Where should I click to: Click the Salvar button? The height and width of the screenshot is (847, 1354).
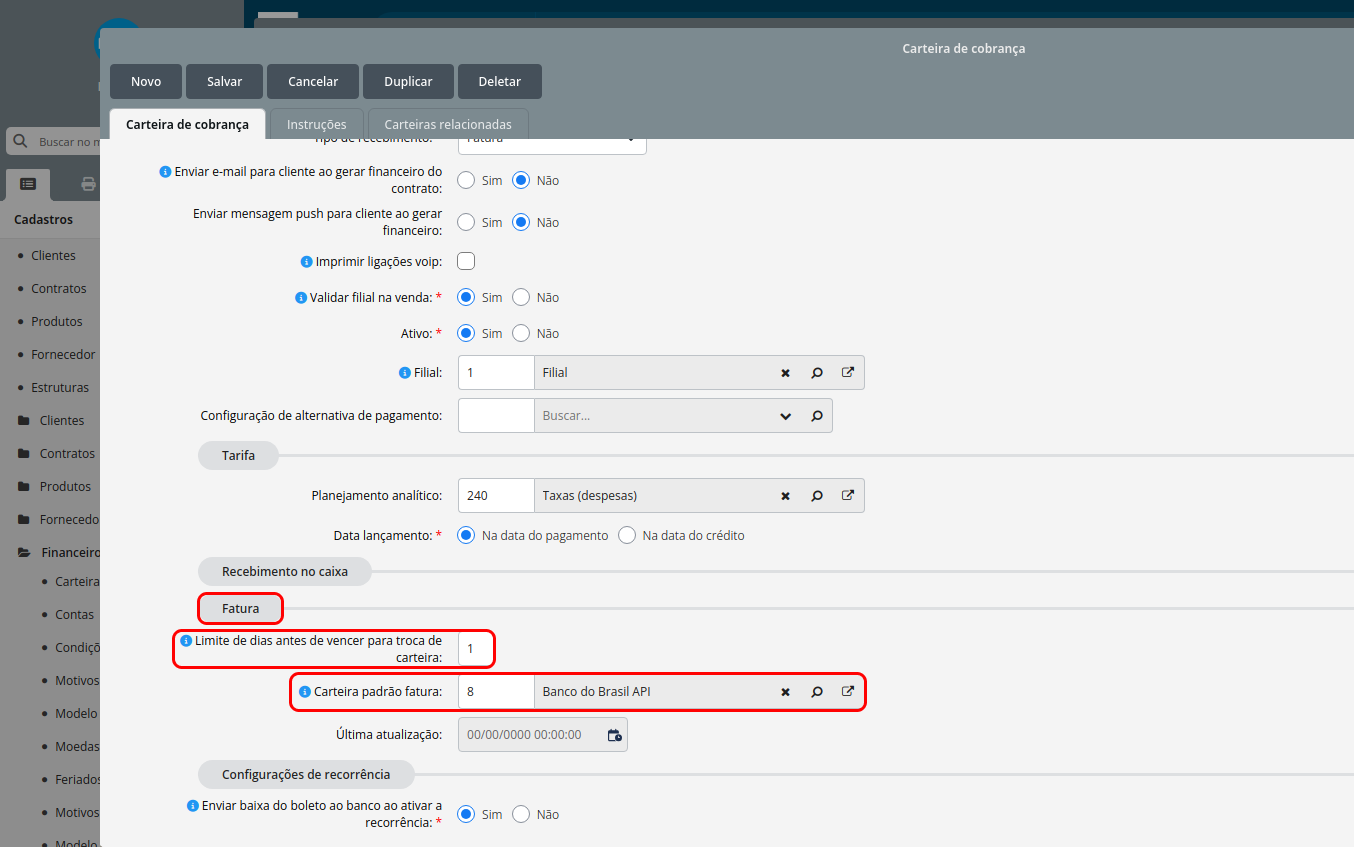click(x=225, y=82)
